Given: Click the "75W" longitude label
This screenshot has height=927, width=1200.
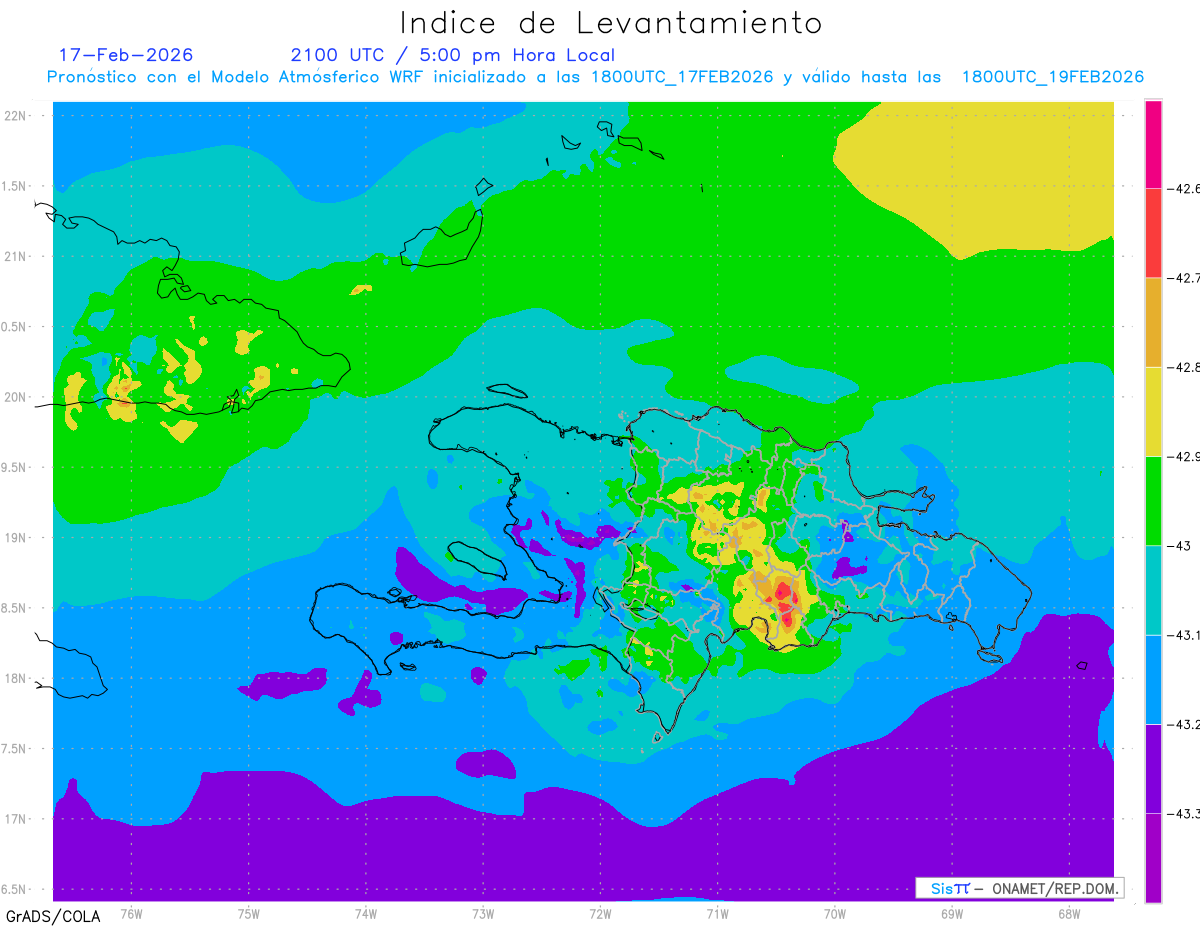Looking at the screenshot, I should click(249, 914).
